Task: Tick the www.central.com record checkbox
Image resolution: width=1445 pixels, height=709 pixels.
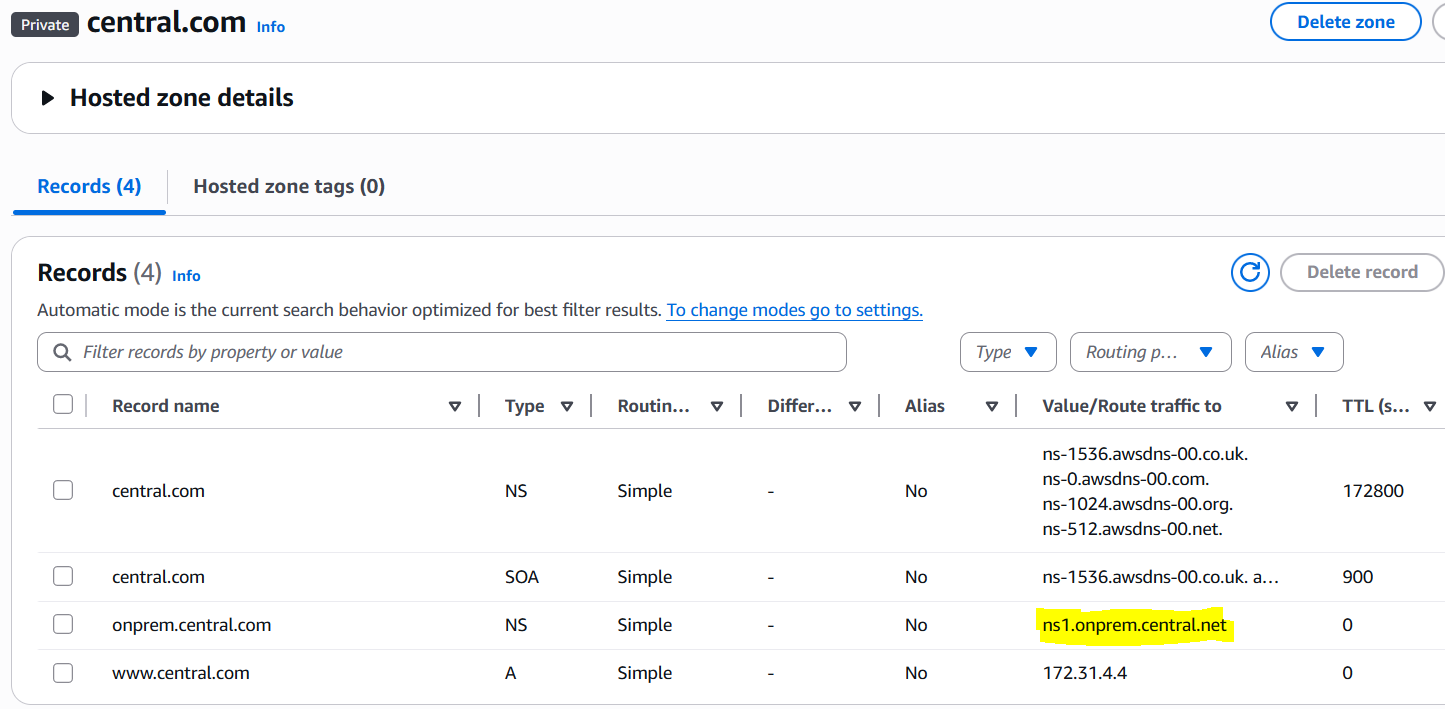Action: 63,673
